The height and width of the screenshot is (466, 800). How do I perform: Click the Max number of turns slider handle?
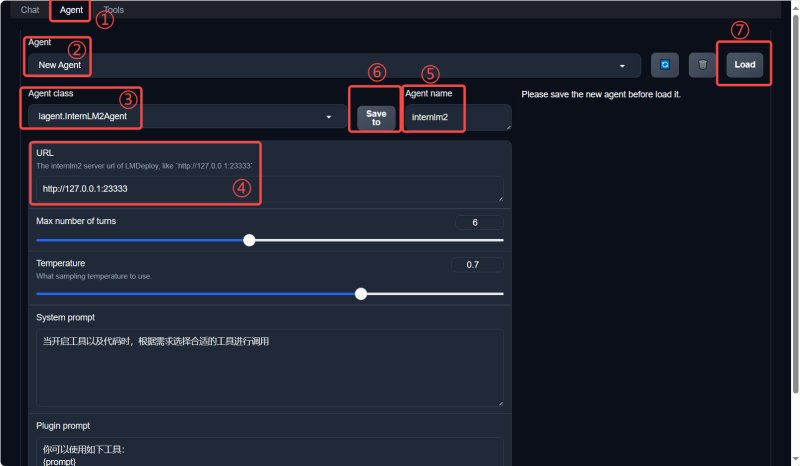pos(249,240)
